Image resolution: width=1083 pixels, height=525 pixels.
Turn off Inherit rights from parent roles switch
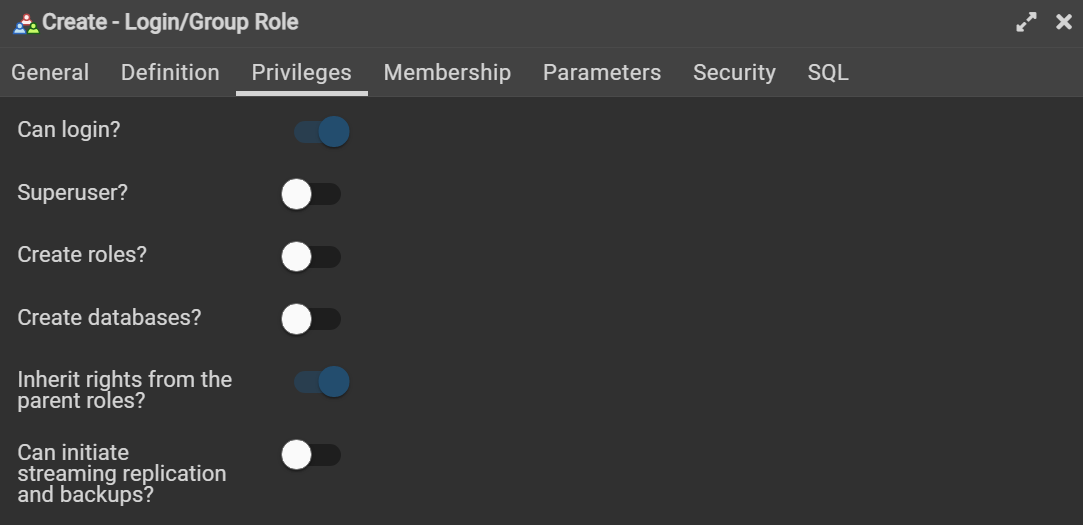point(321,381)
